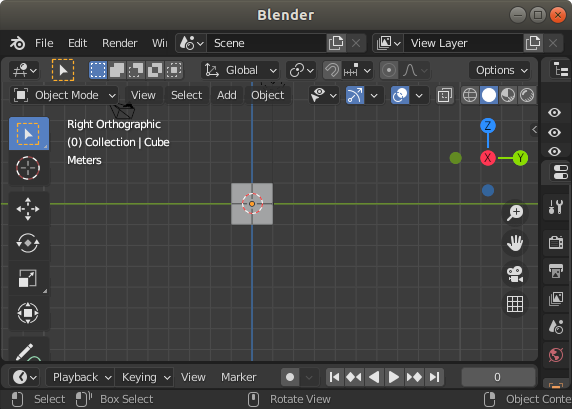Viewport: 572px width, 409px height.
Task: Toggle show overlays button
Action: (400, 96)
